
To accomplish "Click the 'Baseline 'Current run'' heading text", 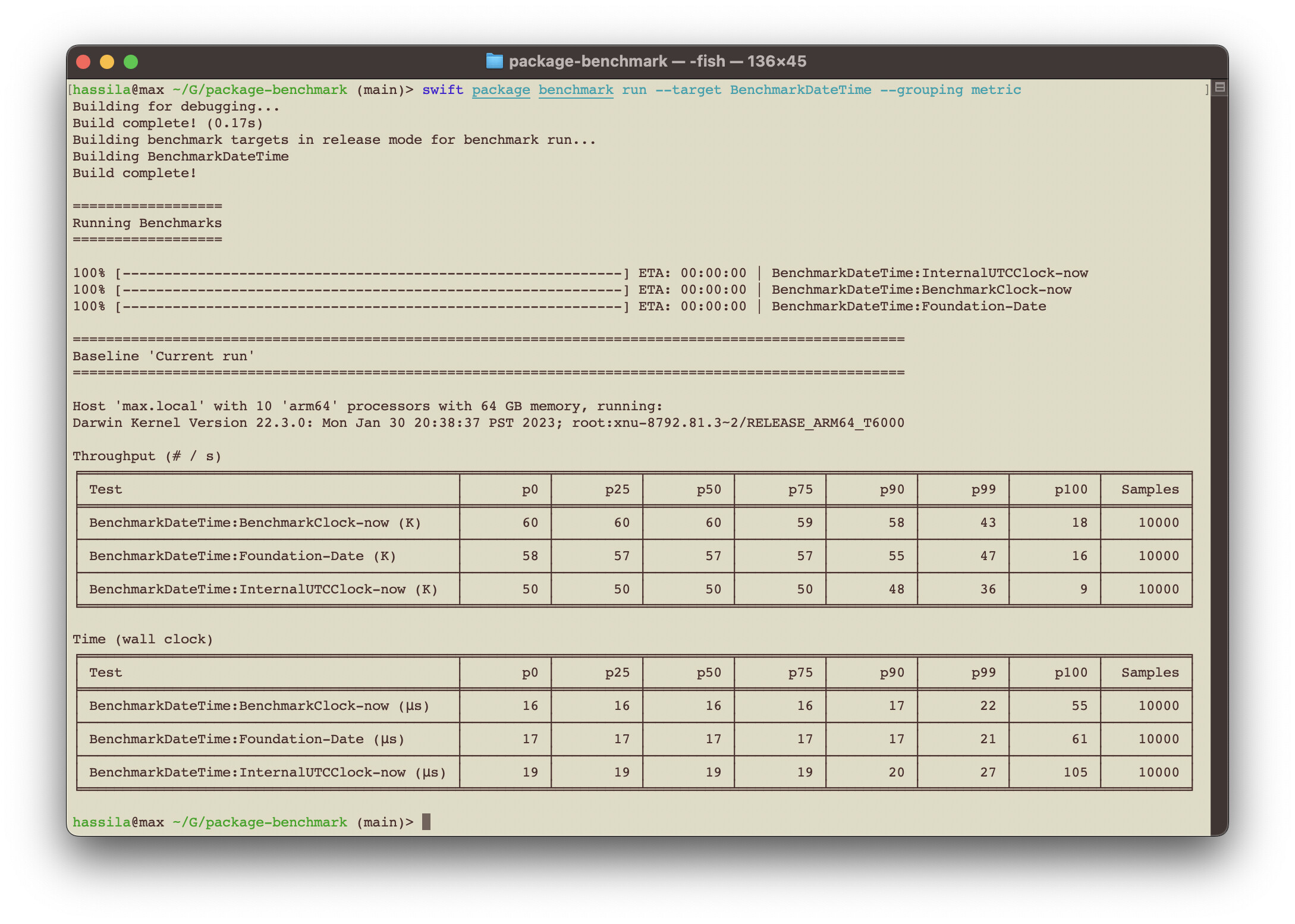I will click(x=164, y=356).
